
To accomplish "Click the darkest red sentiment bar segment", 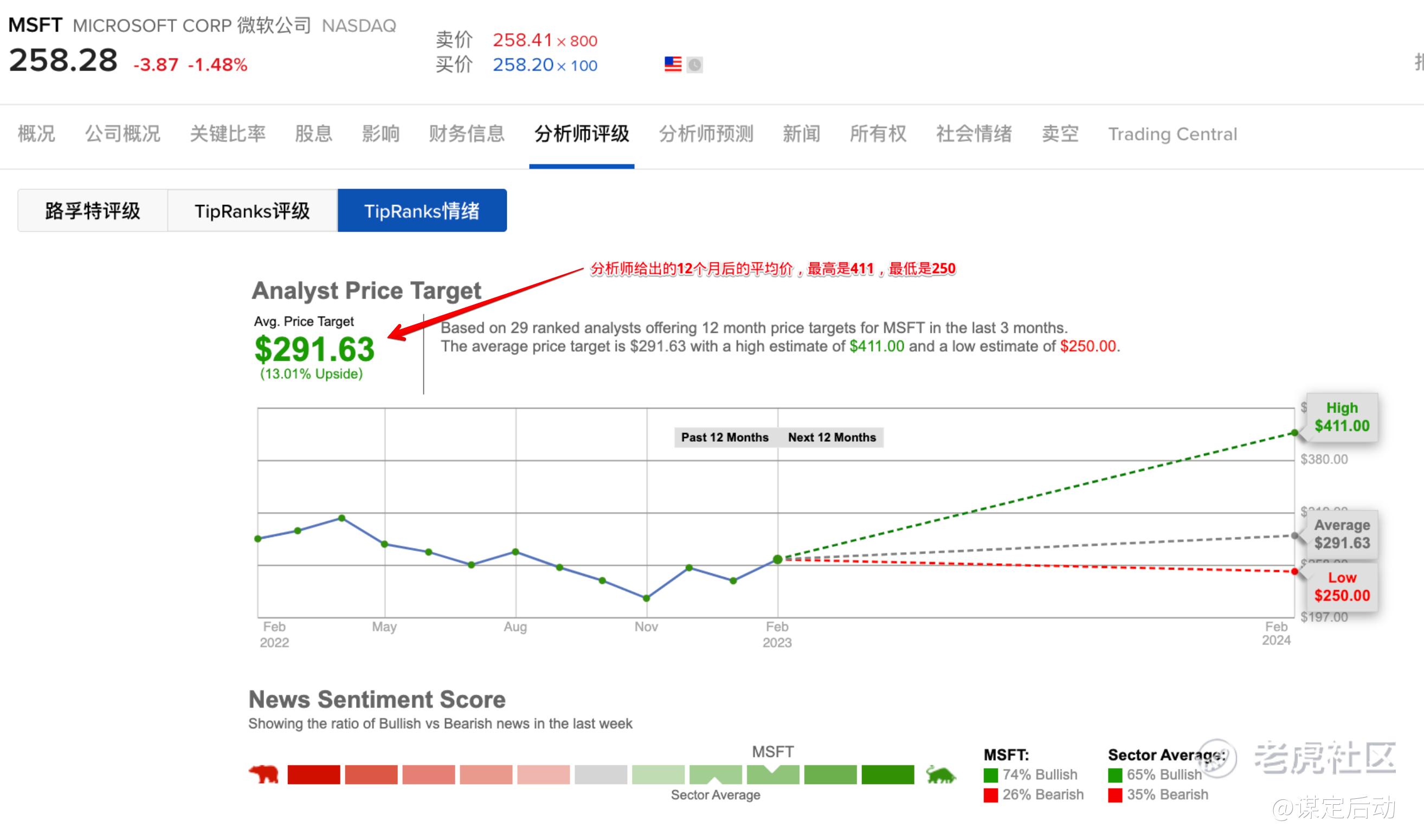I will tap(314, 774).
